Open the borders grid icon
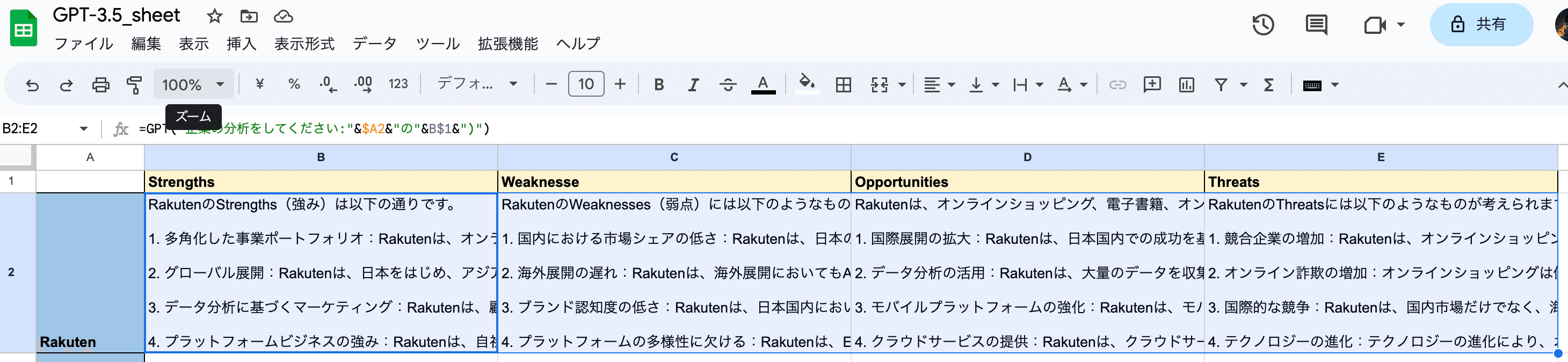Viewport: 1568px width, 362px height. click(x=843, y=84)
